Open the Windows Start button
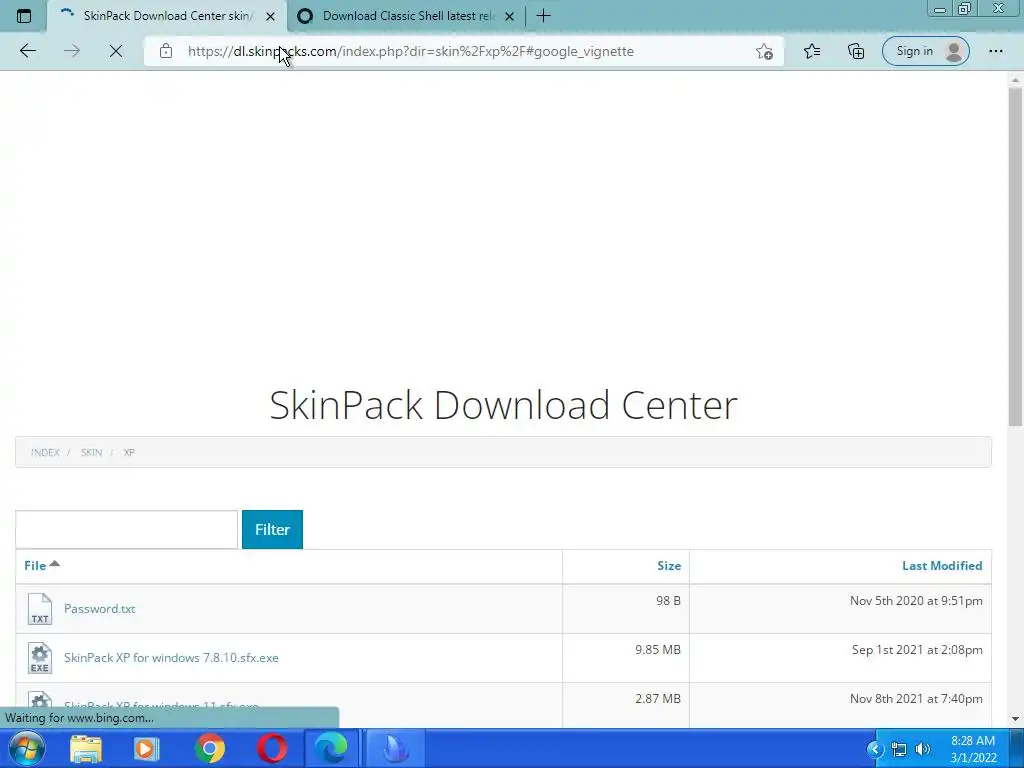 click(27, 748)
